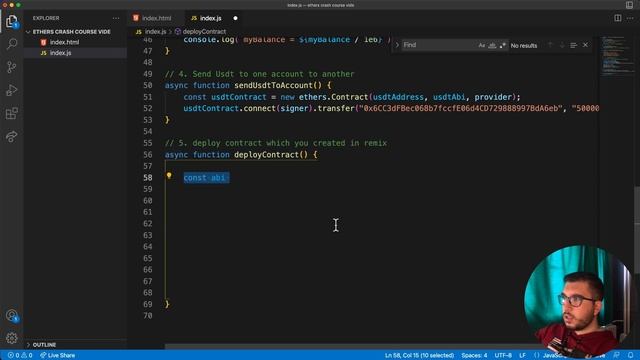Image resolution: width=640 pixels, height=360 pixels.
Task: Click the comment '// 4. Send Usdt'
Action: pyautogui.click(x=260, y=74)
